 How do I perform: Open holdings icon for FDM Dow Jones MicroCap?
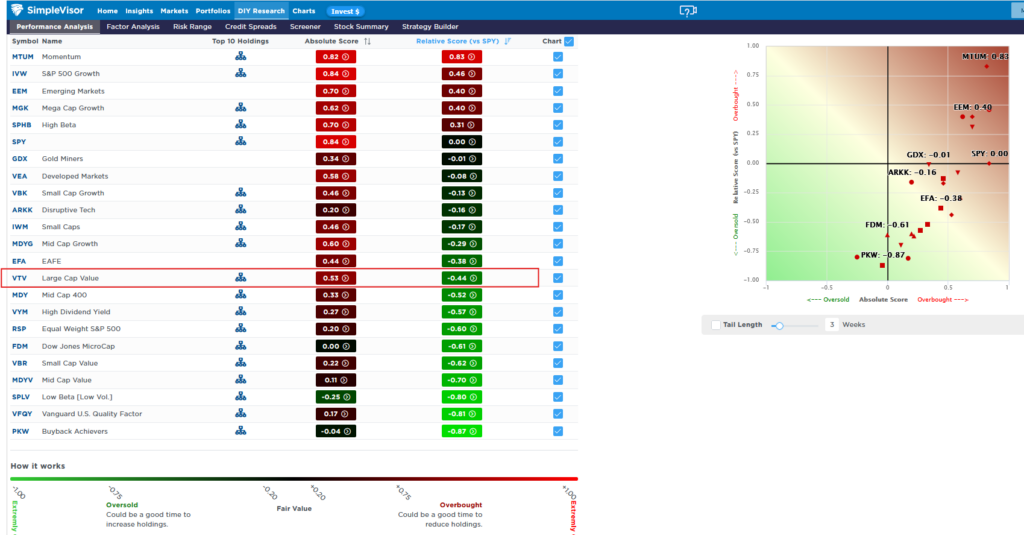coord(240,346)
